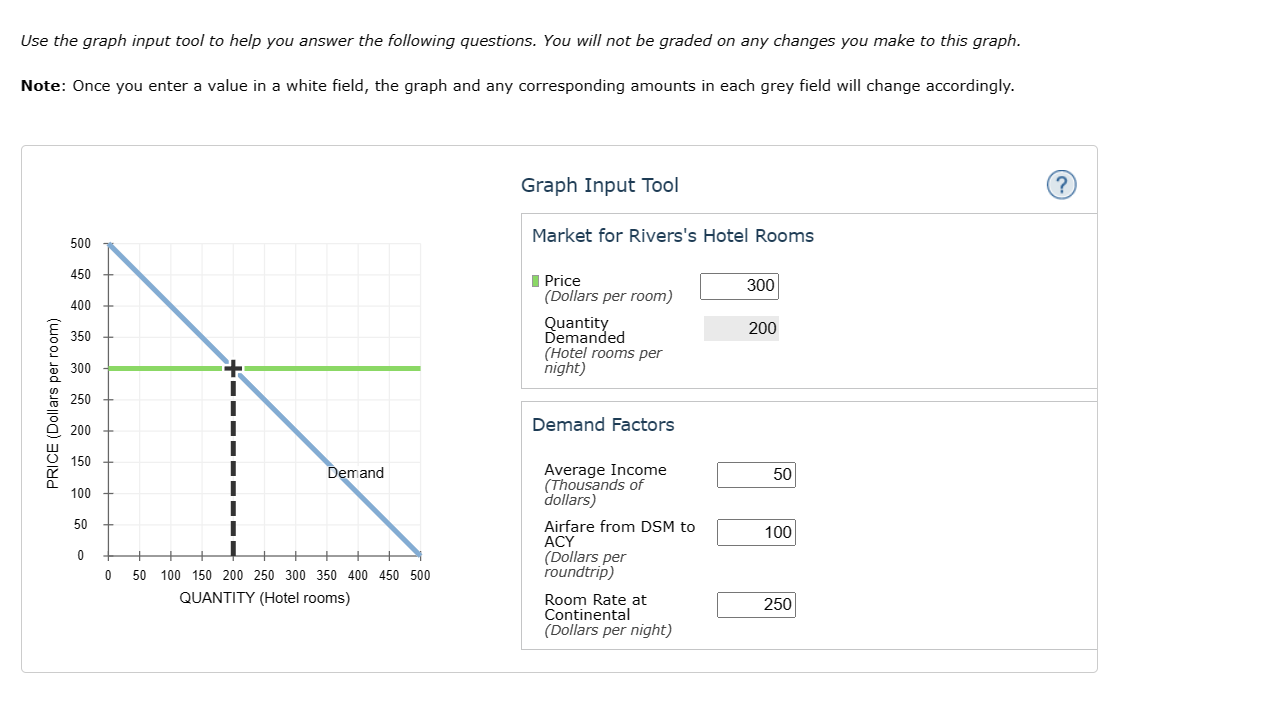Click the Graph Input Tool title
Image resolution: width=1287 pixels, height=720 pixels.
tap(599, 185)
